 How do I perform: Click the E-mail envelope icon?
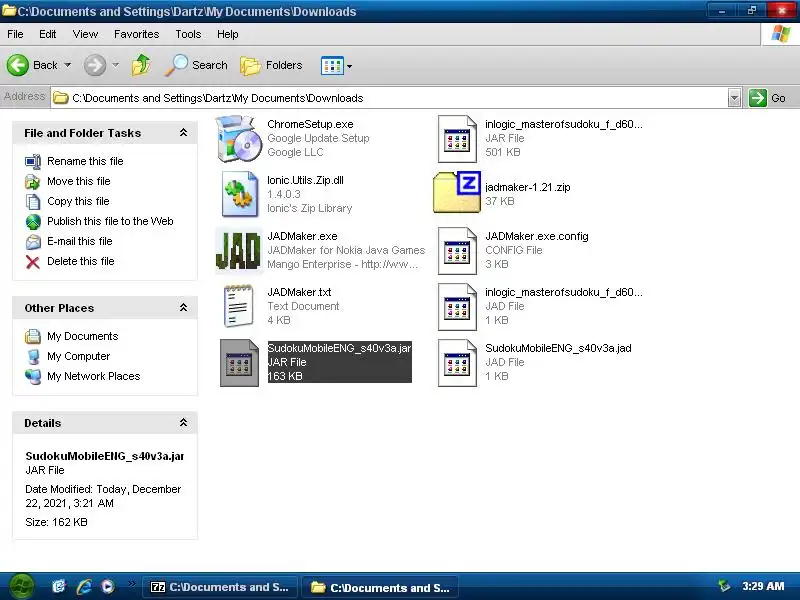pos(33,242)
